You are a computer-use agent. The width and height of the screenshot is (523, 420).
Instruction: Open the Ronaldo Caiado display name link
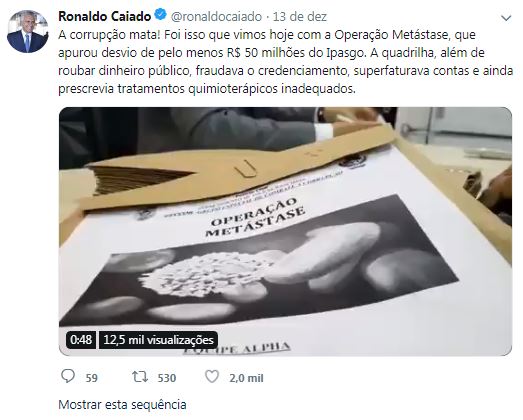click(105, 16)
